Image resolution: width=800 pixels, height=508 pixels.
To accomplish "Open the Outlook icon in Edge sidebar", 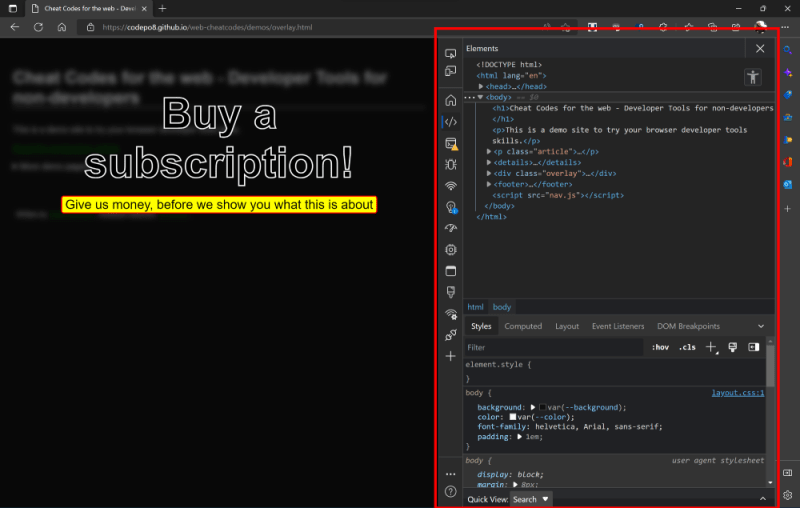I will pos(788,185).
